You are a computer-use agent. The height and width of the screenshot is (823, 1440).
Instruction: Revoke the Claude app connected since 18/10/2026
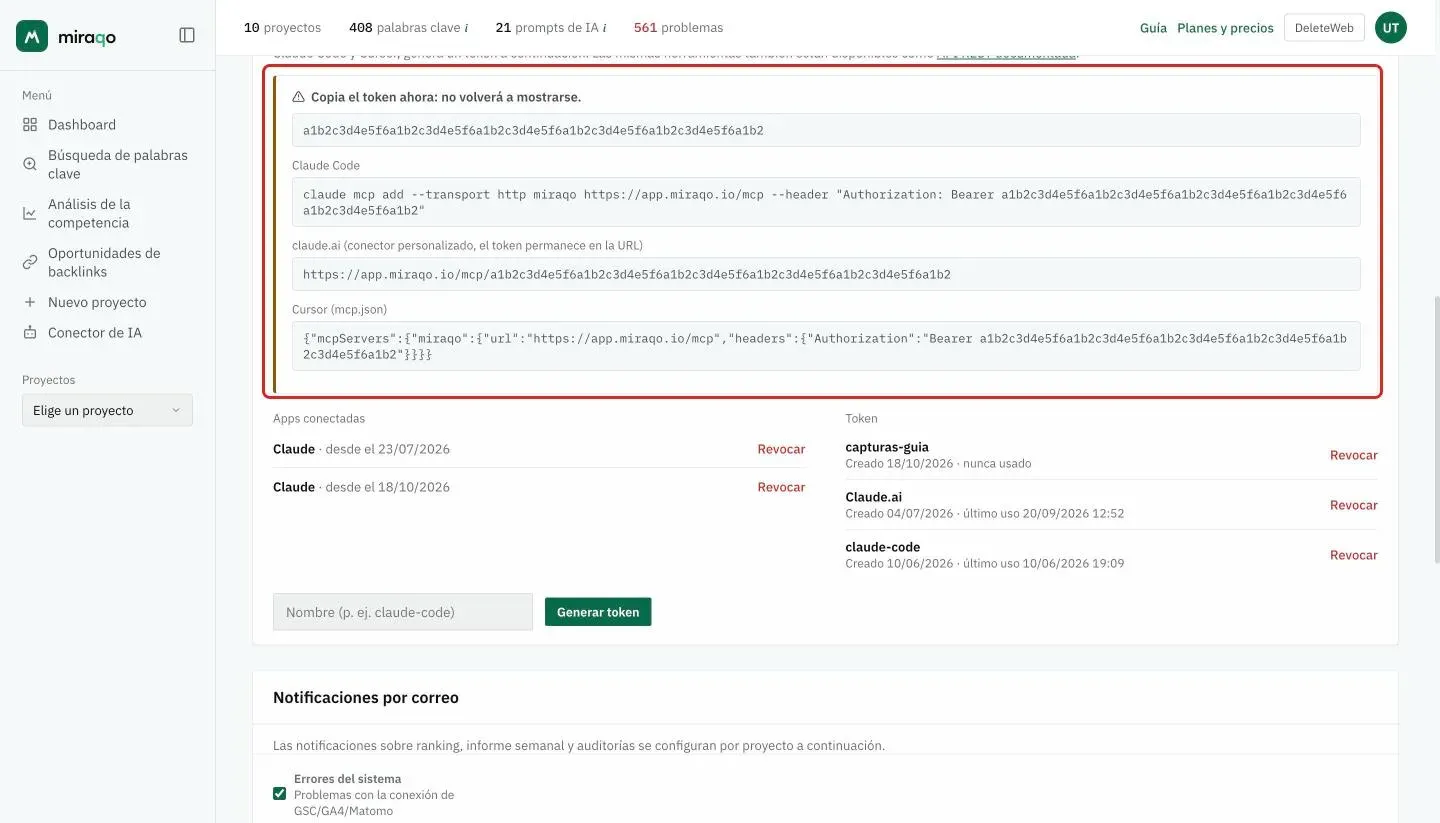pos(781,487)
